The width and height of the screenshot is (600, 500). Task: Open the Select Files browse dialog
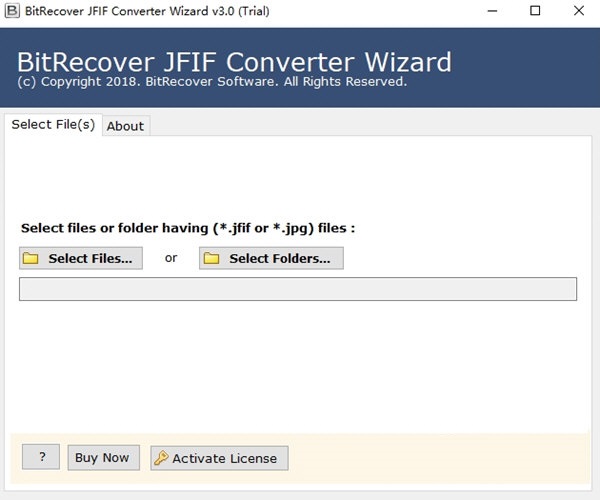[81, 258]
